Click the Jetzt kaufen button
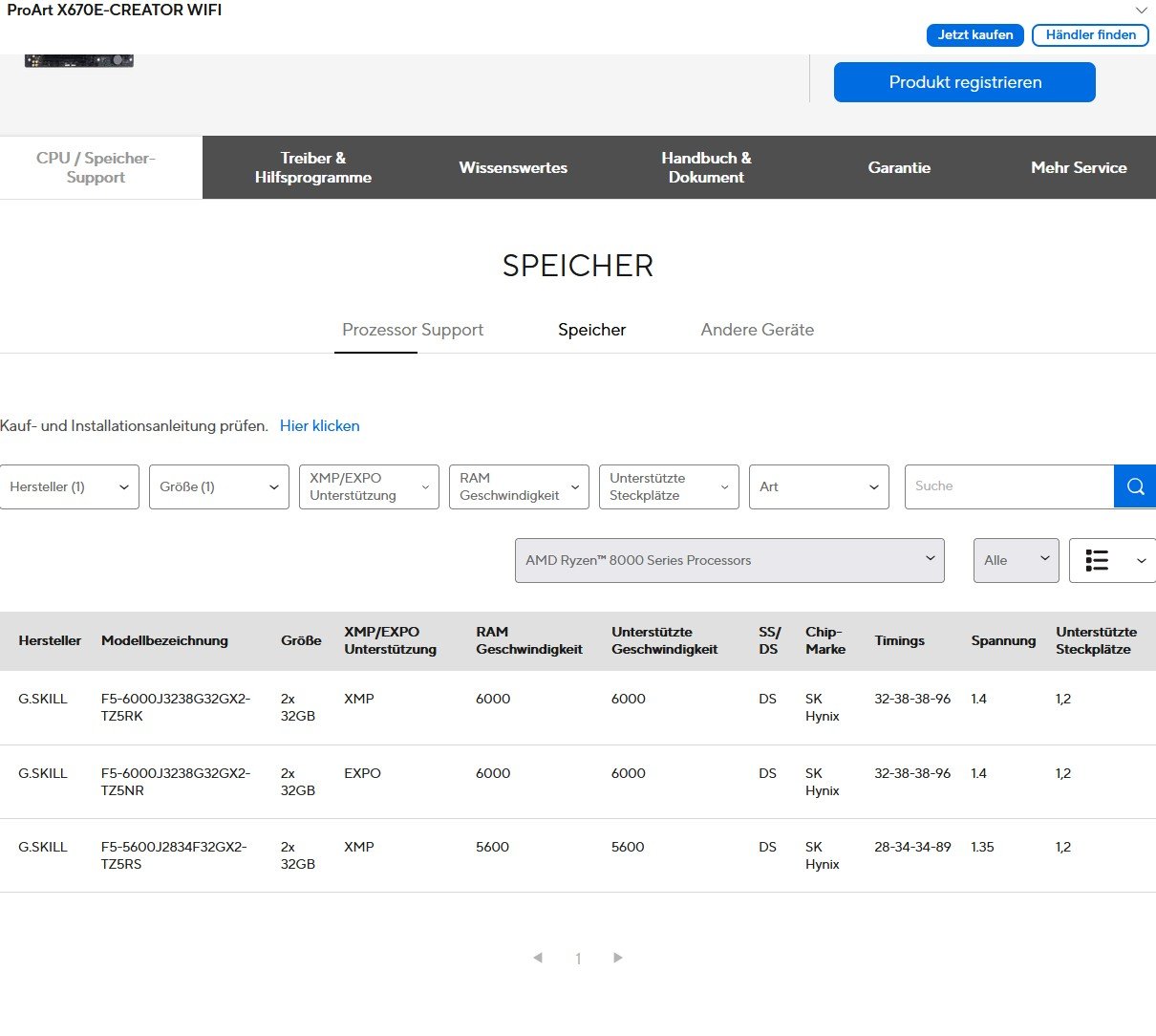This screenshot has height=1036, width=1156. [975, 34]
